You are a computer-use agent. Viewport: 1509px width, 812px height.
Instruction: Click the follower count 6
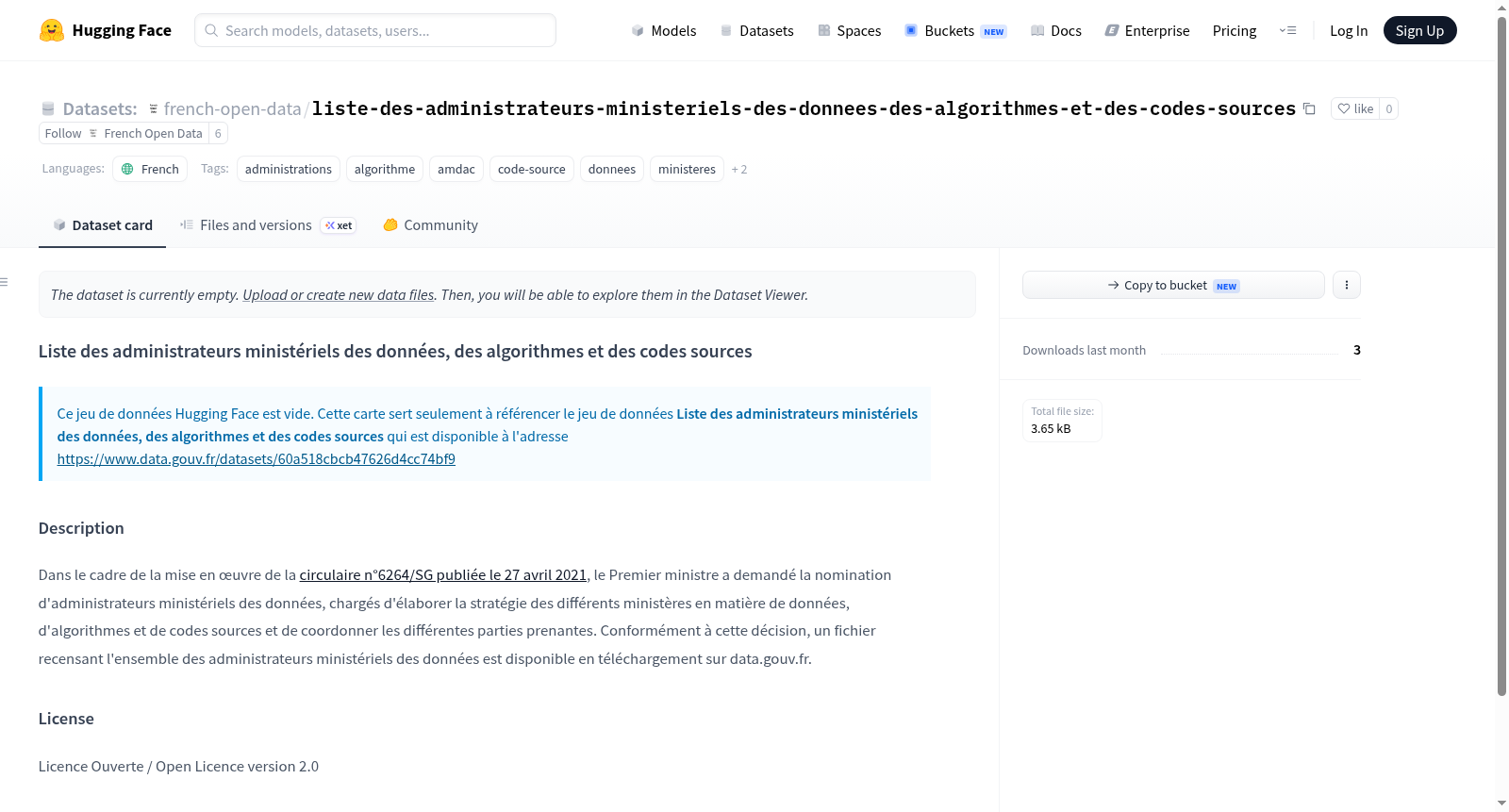point(218,133)
